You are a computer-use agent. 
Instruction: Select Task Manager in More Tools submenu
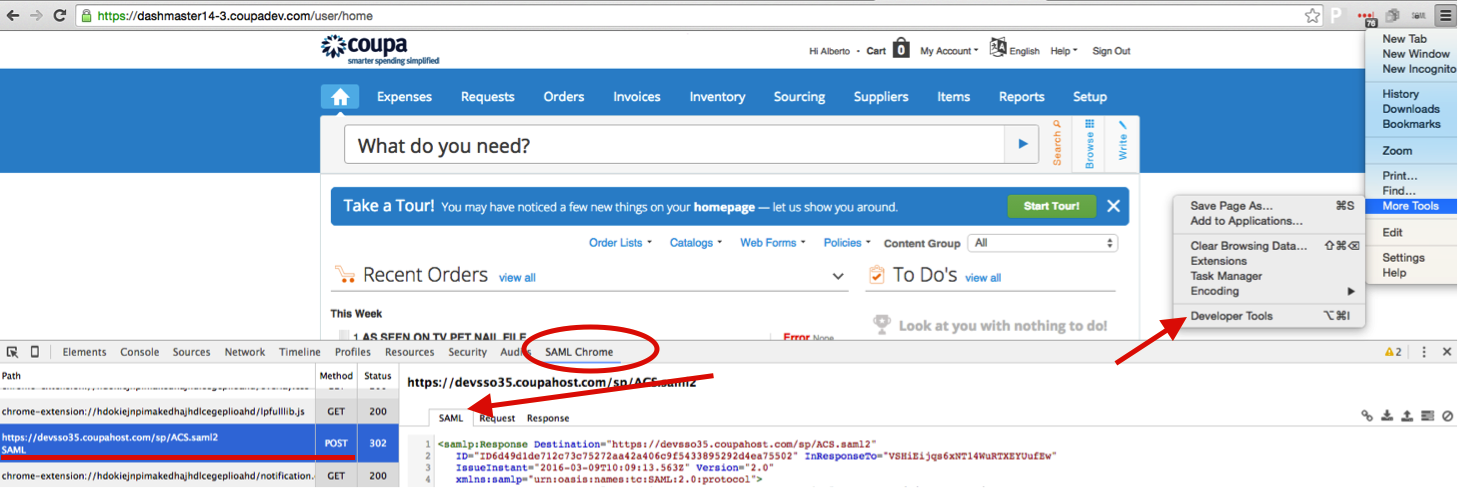[x=1270, y=276]
